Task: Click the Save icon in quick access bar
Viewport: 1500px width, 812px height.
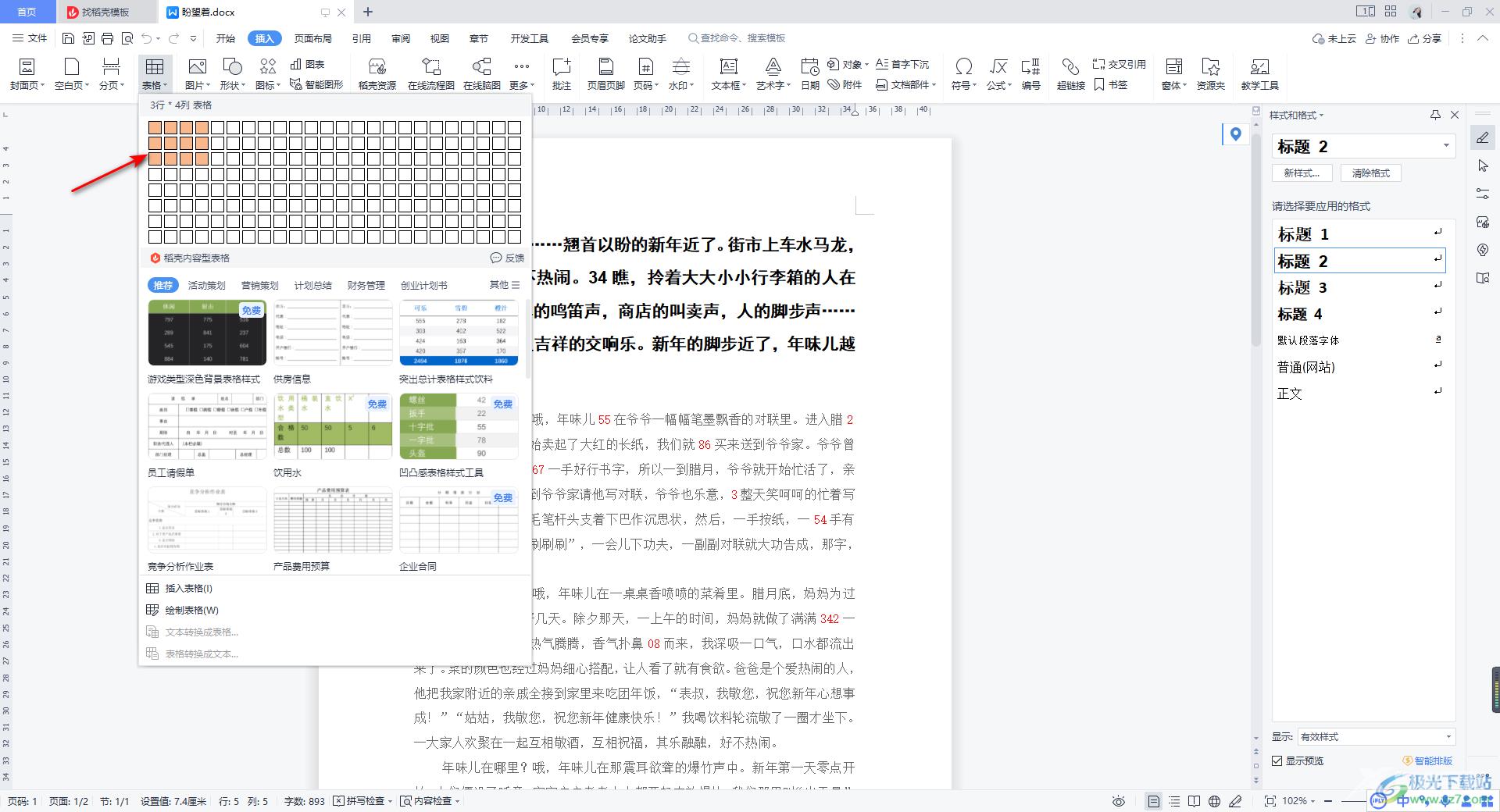Action: tap(68, 38)
